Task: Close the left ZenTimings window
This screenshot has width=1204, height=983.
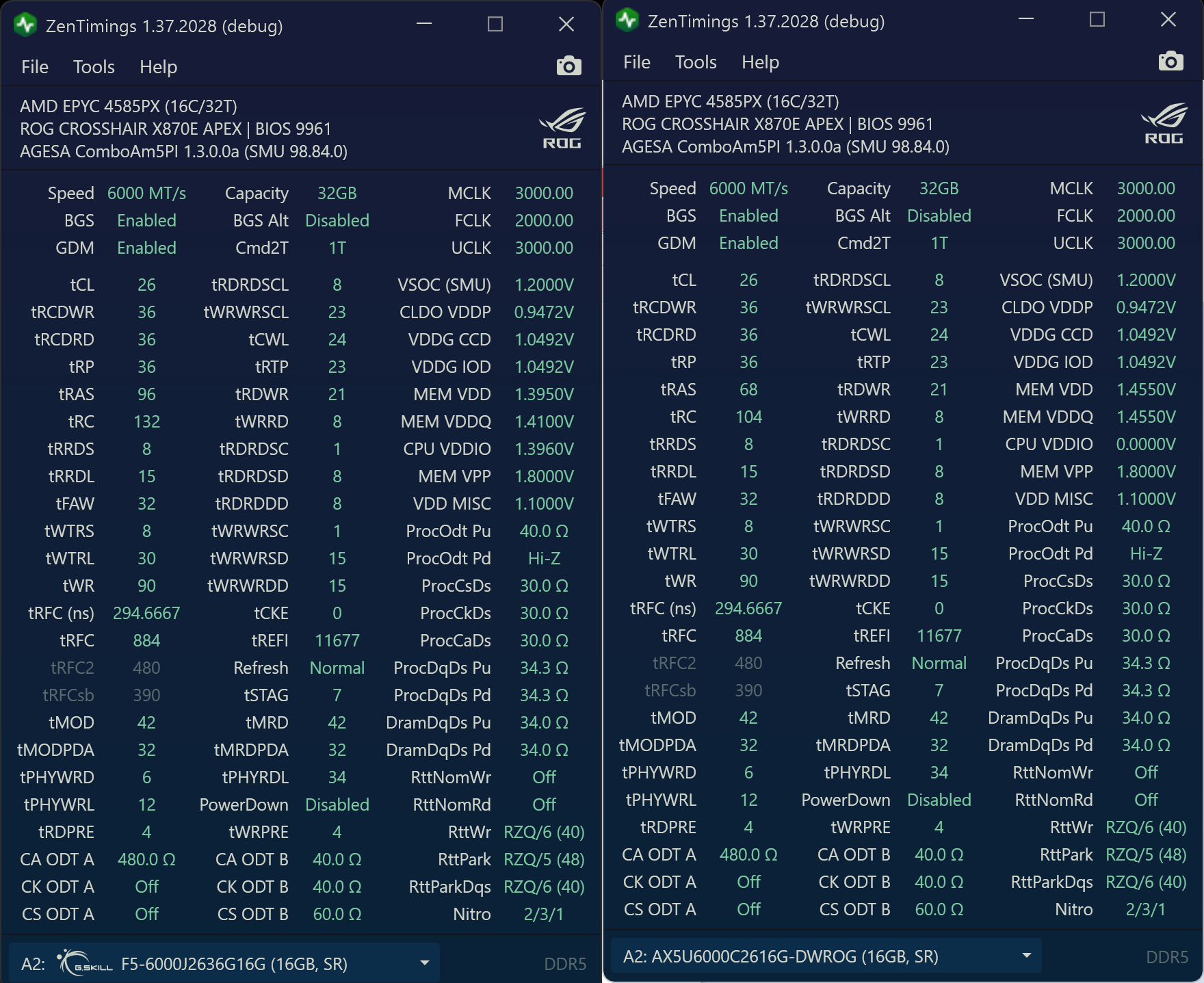Action: [566, 25]
